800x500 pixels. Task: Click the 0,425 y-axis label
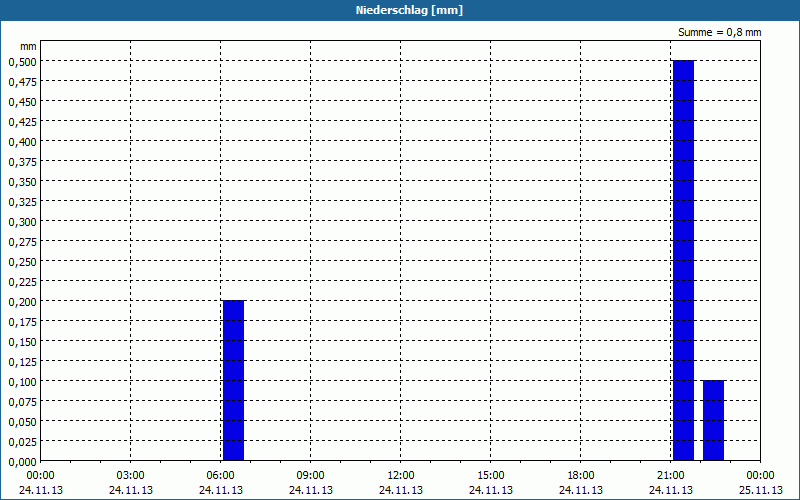click(x=22, y=122)
